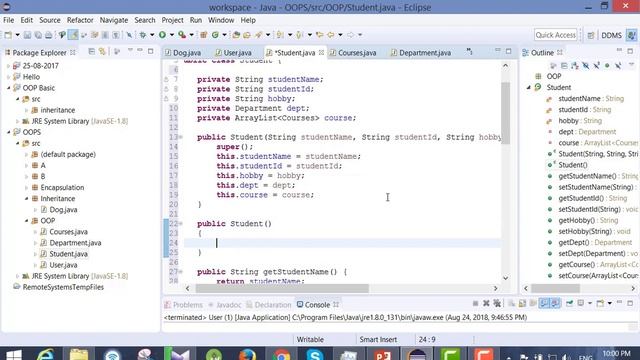Select setHobby(String) in the Outline
The height and width of the screenshot is (360, 640).
(x=585, y=231)
